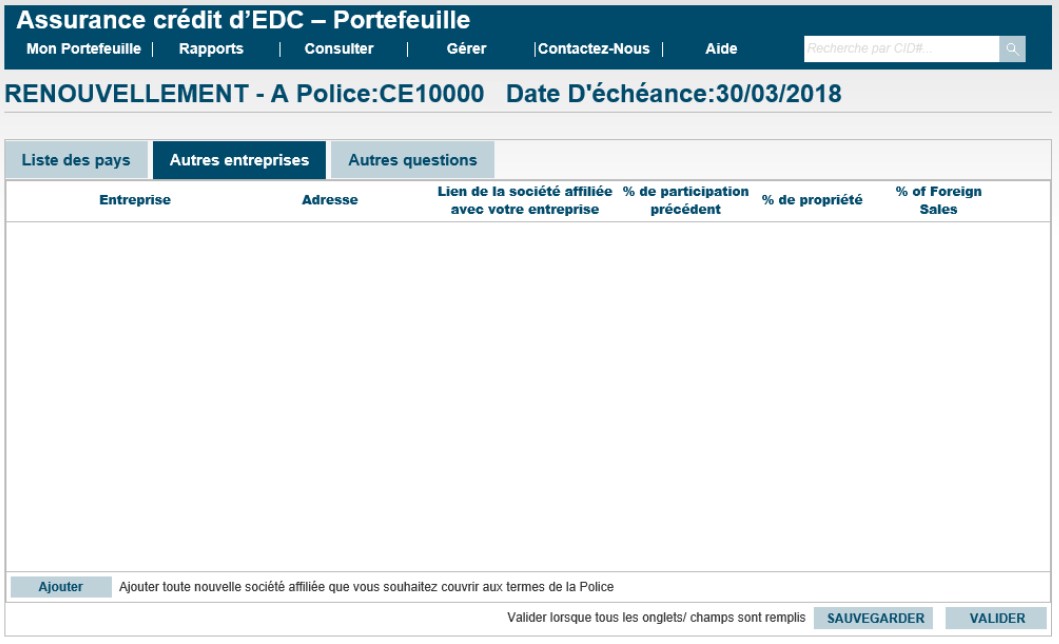This screenshot has width=1059, height=644.
Task: Click the % de participation précédent header
Action: coord(686,200)
